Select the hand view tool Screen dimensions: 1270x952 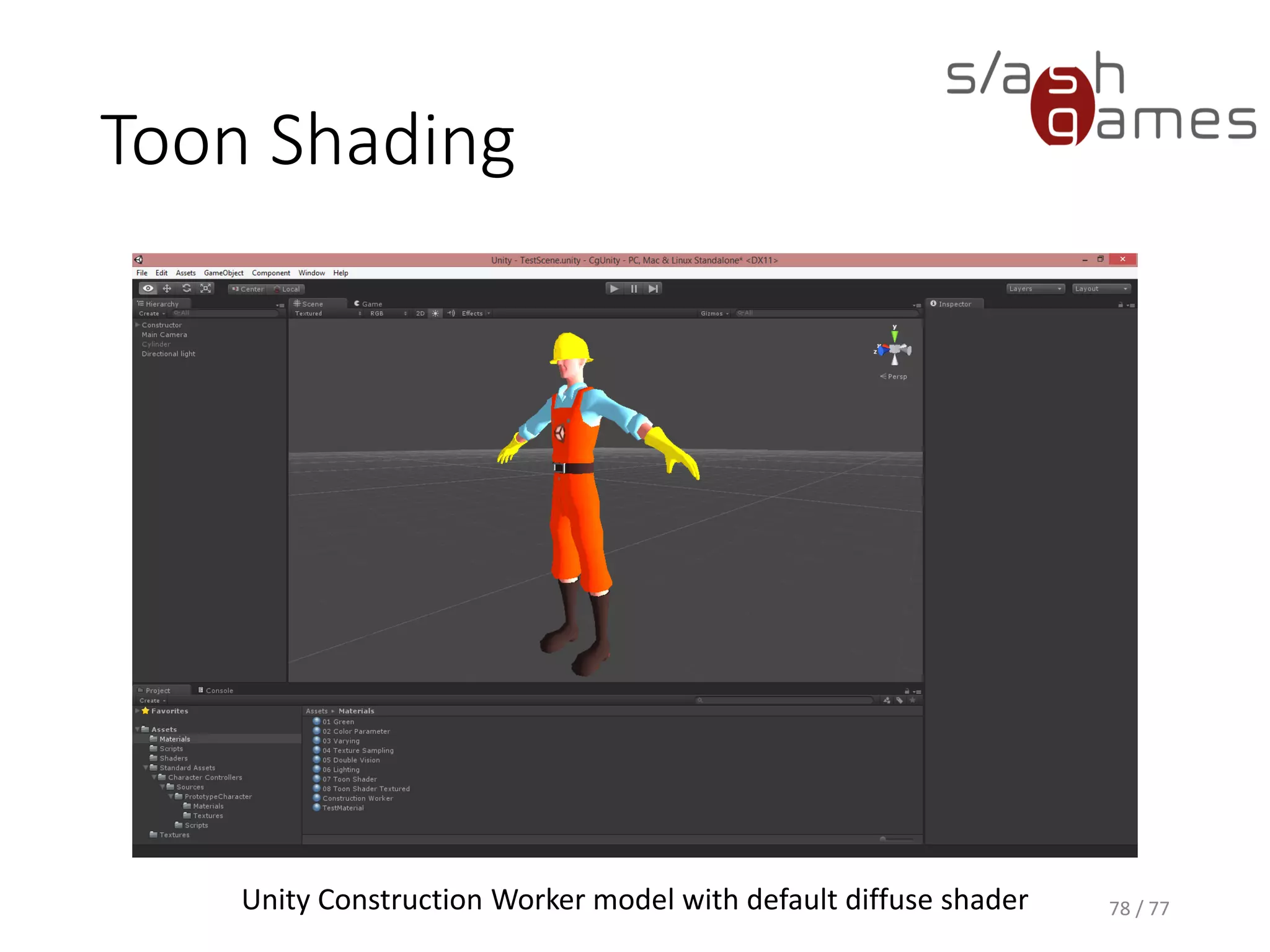click(148, 289)
